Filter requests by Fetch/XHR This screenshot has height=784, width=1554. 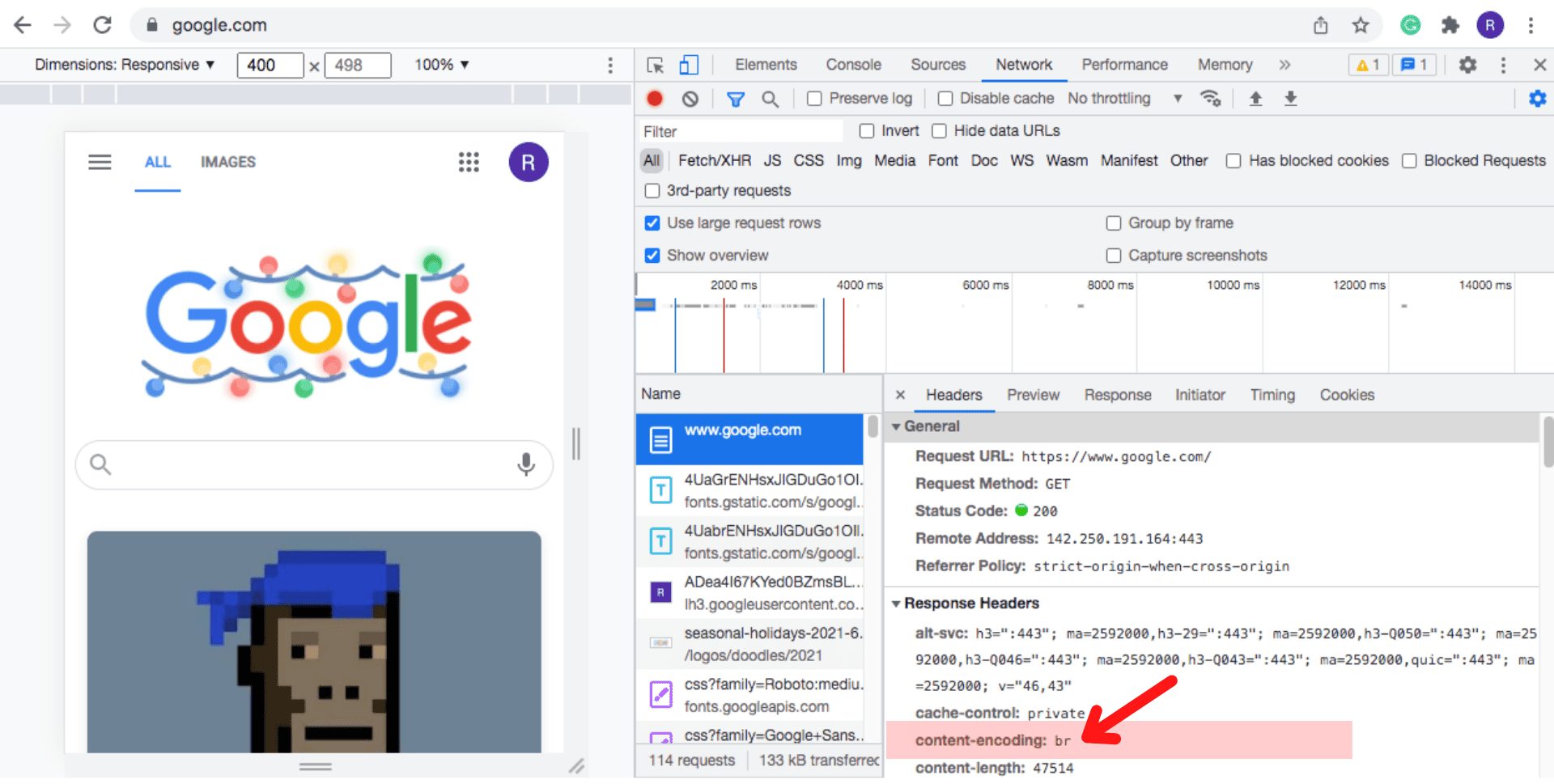pyautogui.click(x=714, y=161)
